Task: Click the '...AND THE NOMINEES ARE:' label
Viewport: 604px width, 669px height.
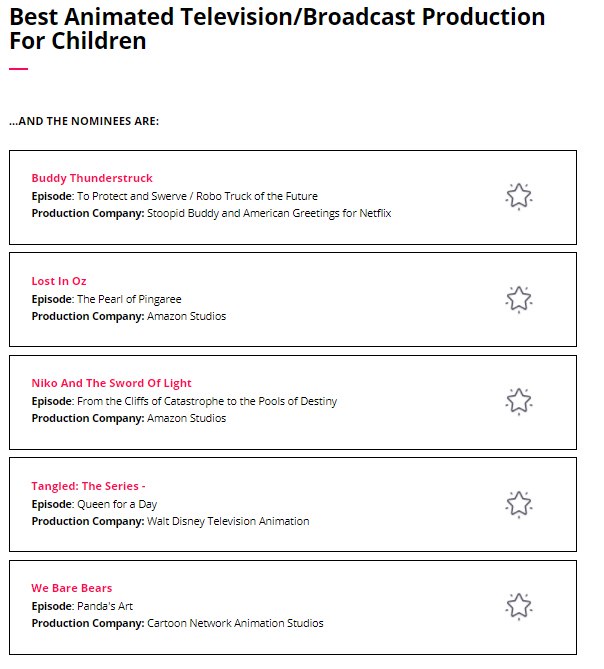Action: click(84, 122)
